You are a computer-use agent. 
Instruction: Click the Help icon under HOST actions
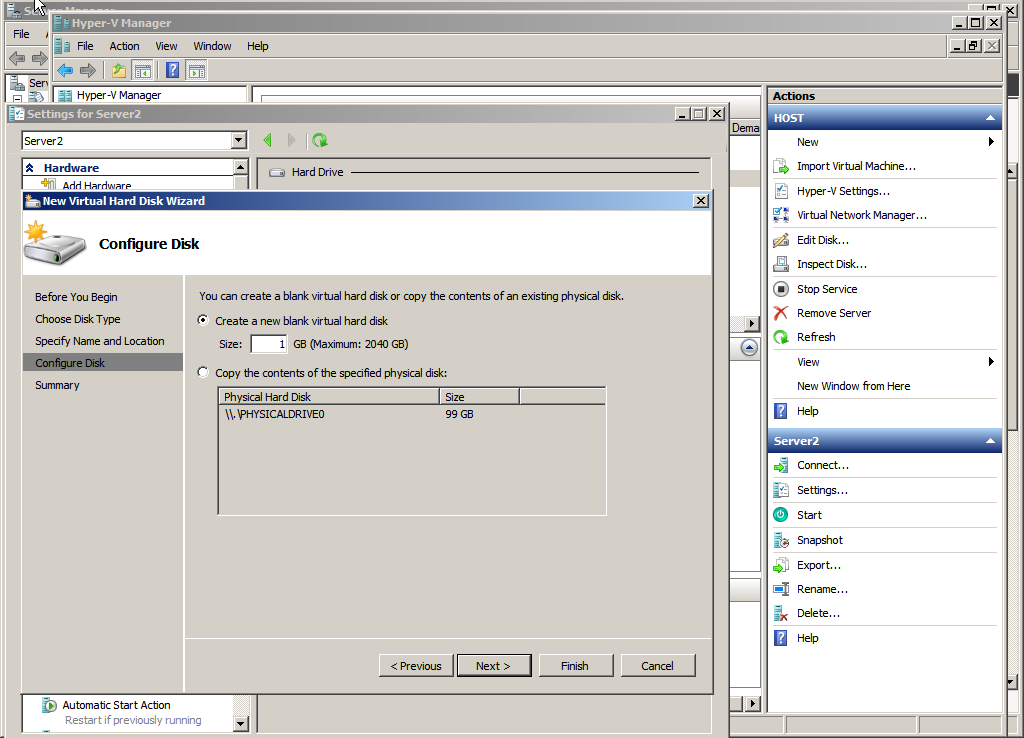[x=781, y=411]
